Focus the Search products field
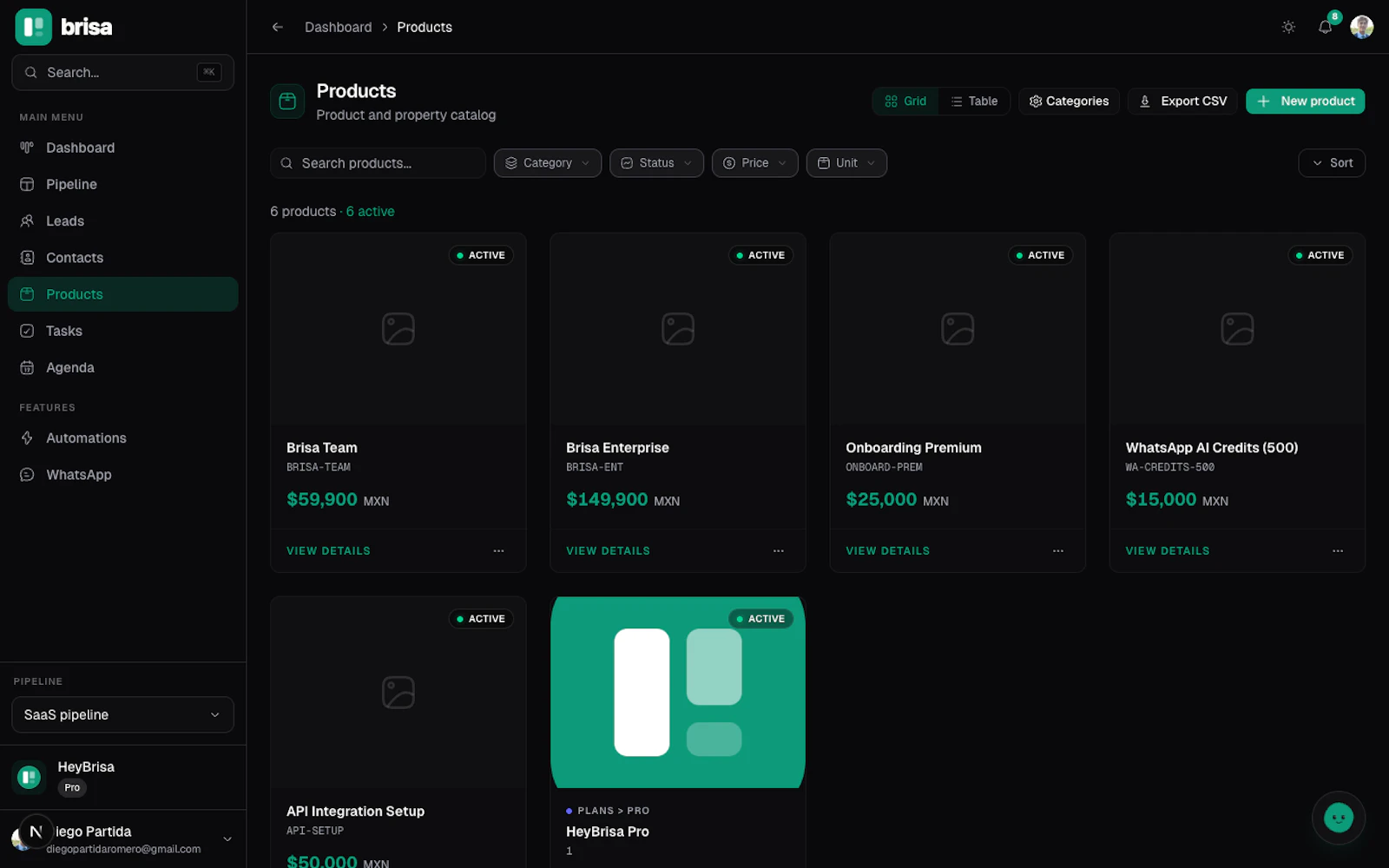The width and height of the screenshot is (1389, 868). tap(378, 163)
